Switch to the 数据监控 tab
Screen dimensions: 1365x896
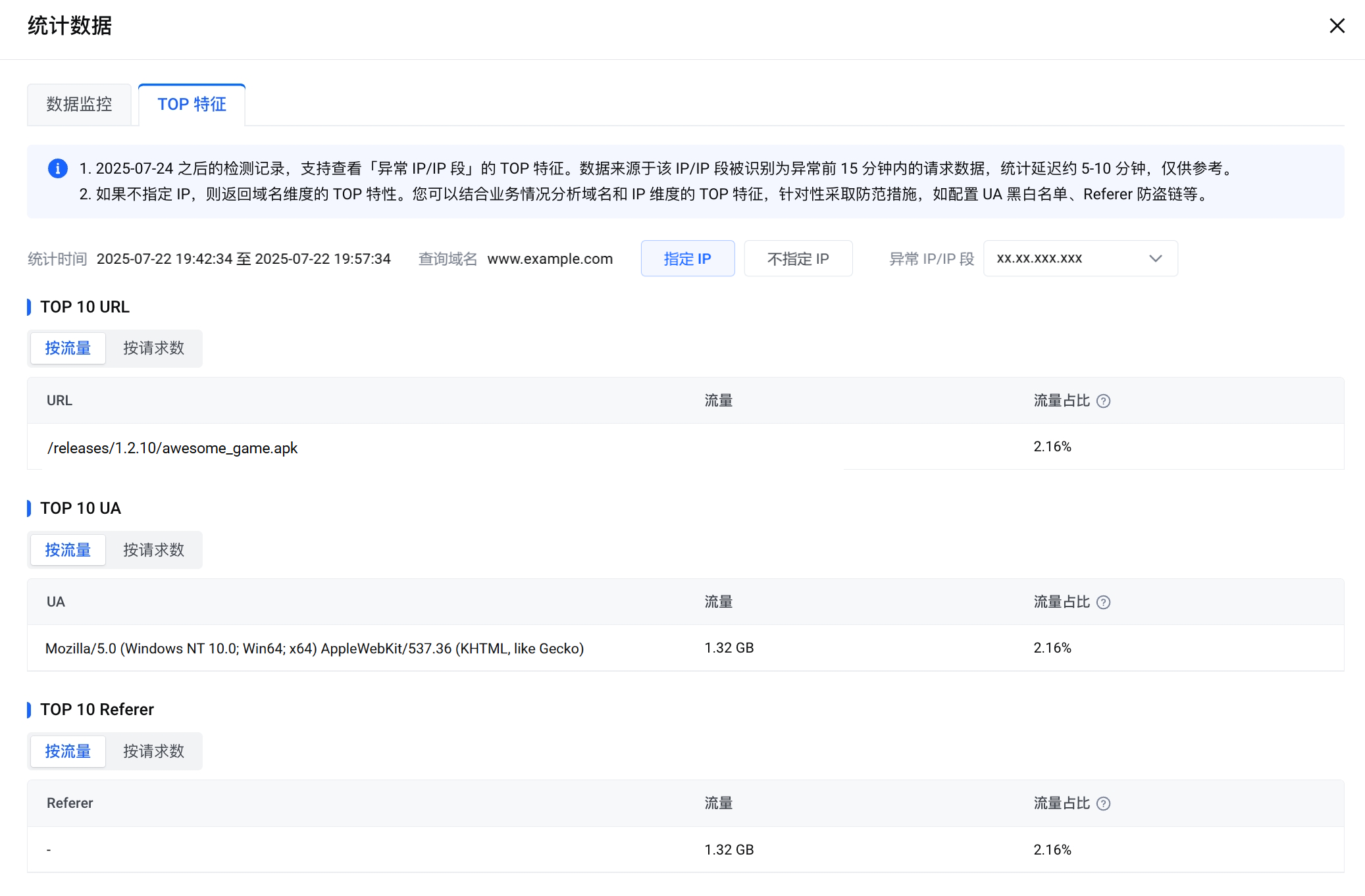click(79, 104)
